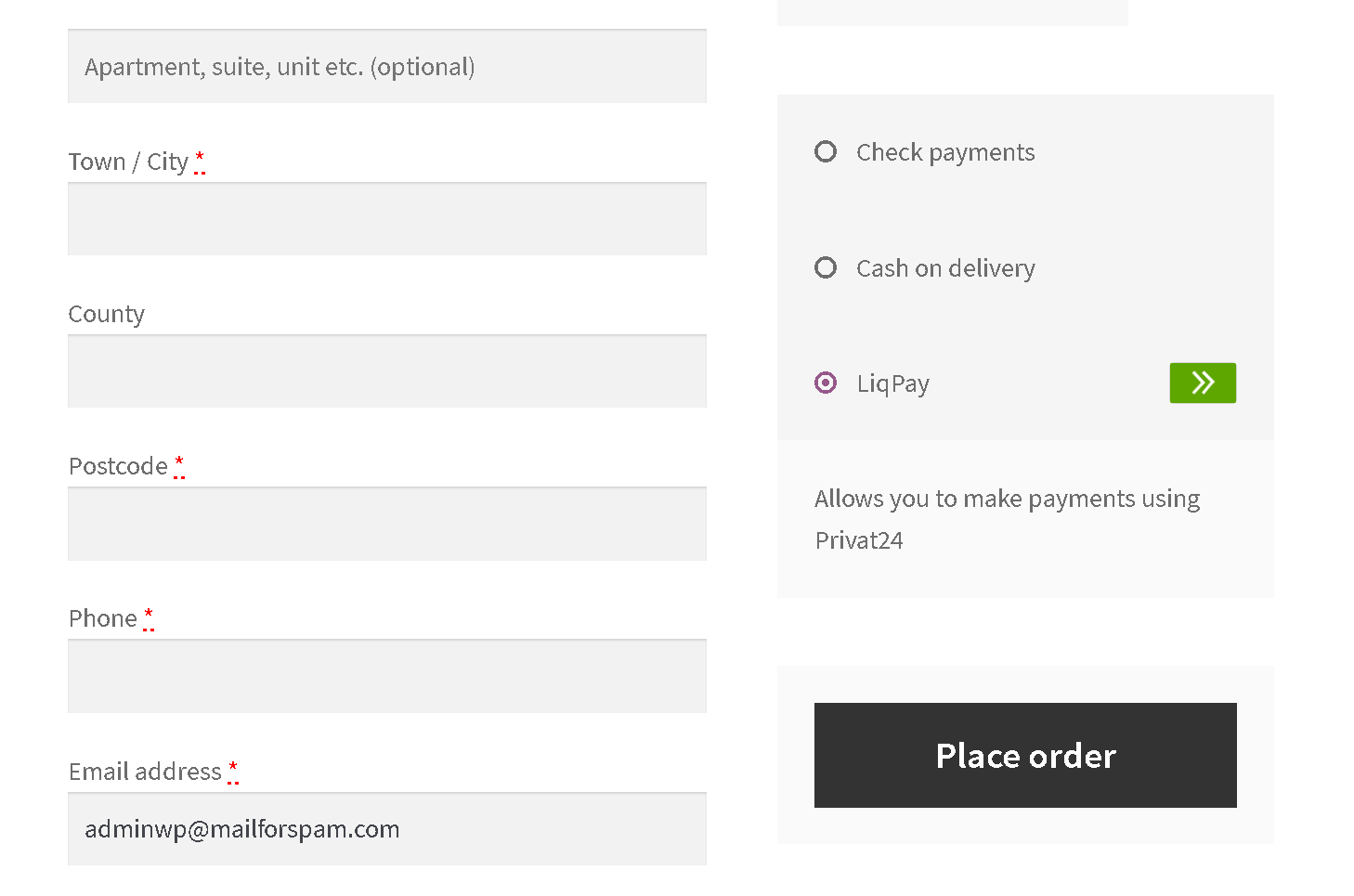Select the Check payments radio button
The height and width of the screenshot is (896, 1354).
click(826, 151)
